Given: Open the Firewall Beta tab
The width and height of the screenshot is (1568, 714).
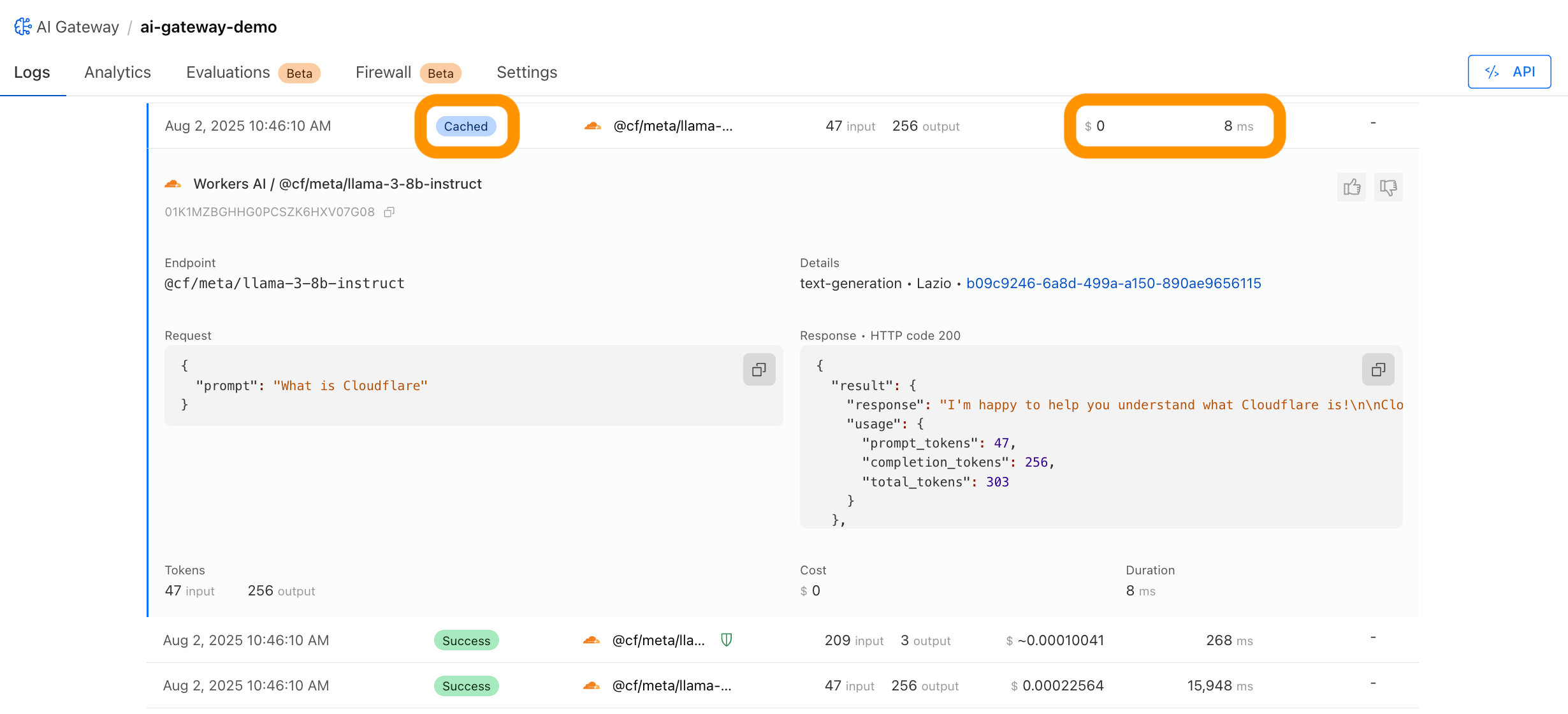Looking at the screenshot, I should 382,72.
